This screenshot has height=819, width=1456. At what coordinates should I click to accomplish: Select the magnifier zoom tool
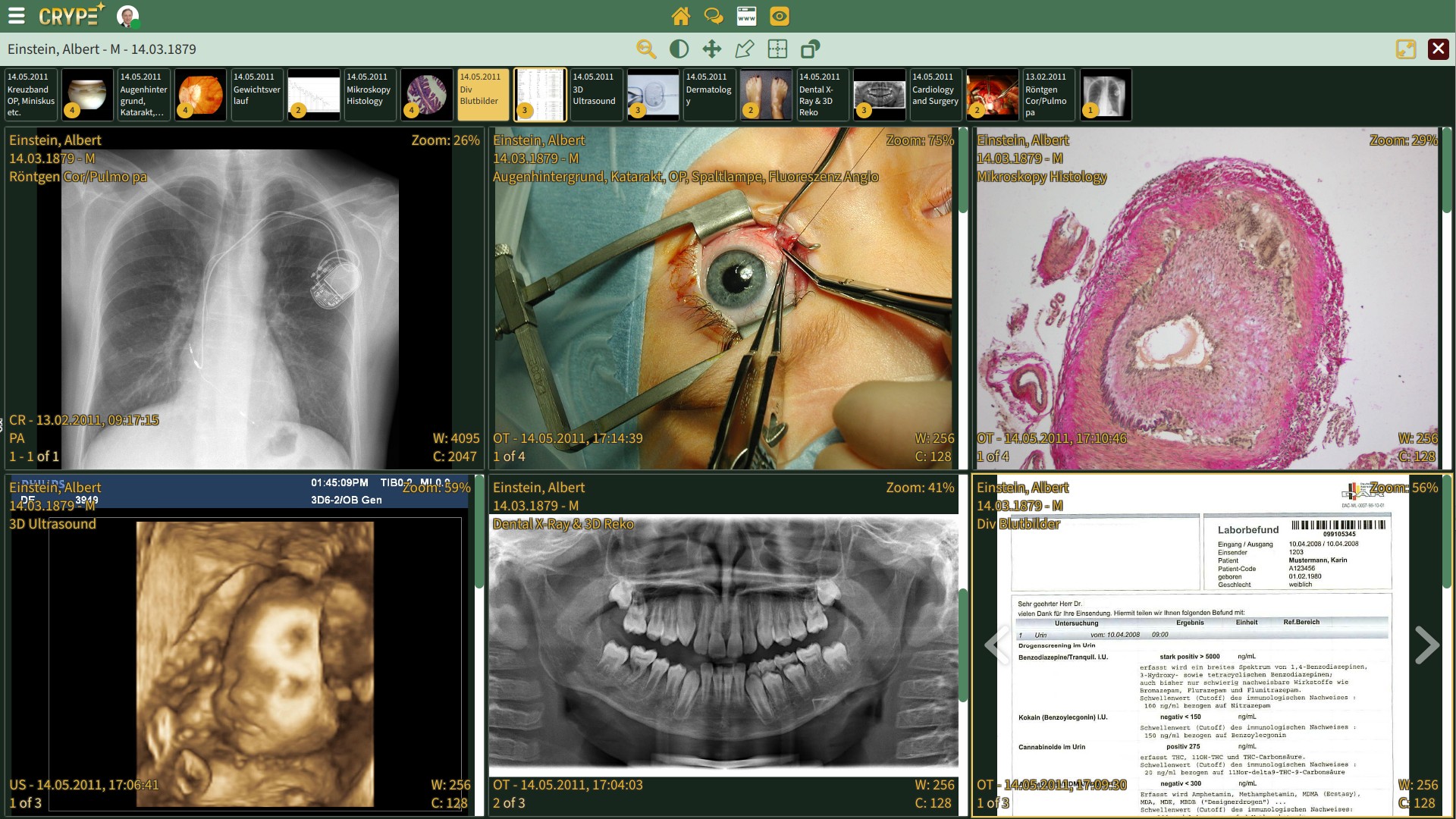(x=646, y=49)
